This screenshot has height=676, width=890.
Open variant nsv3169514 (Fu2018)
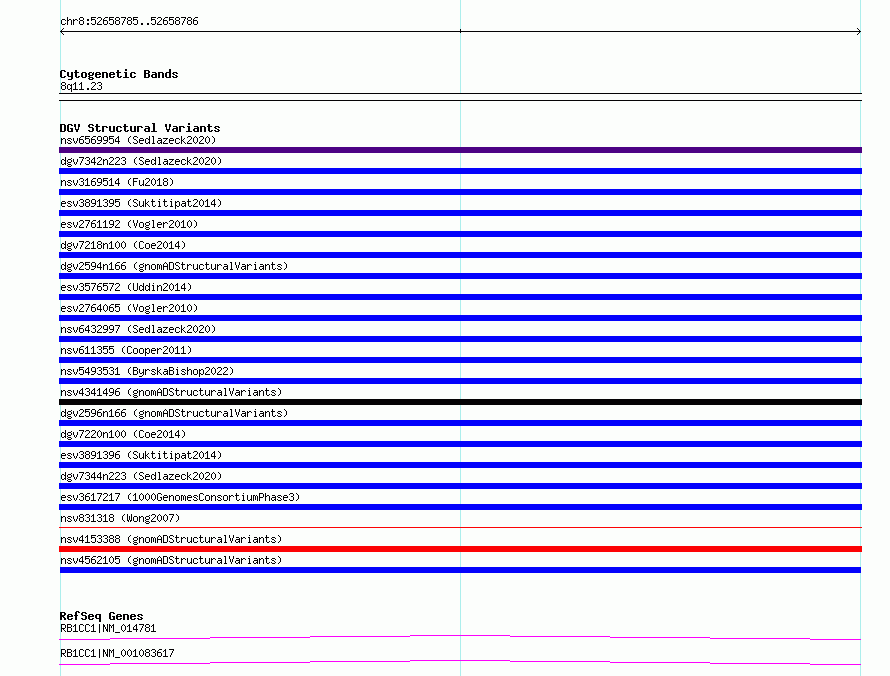[x=117, y=182]
